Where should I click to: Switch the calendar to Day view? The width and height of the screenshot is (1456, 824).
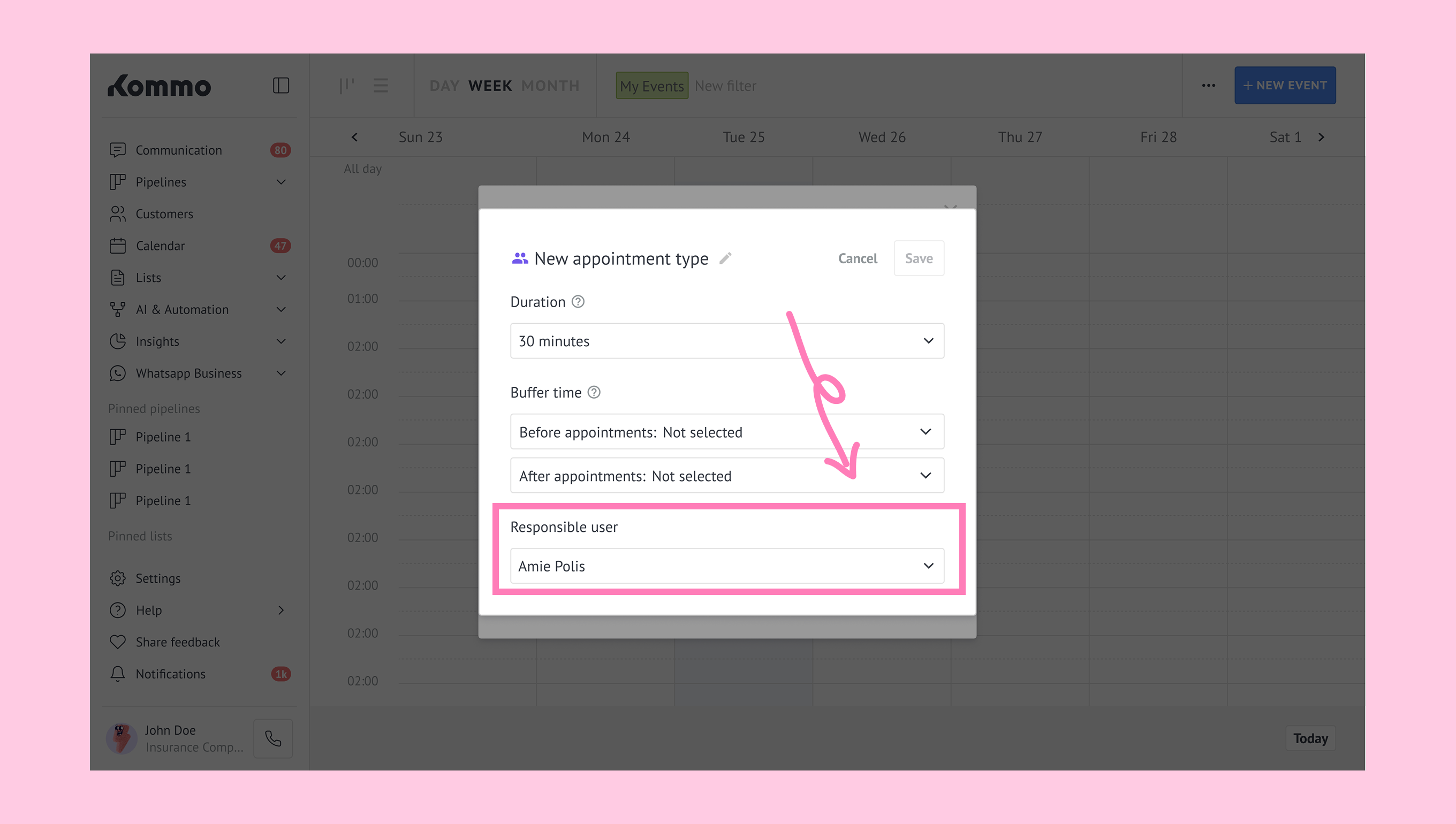pyautogui.click(x=444, y=86)
